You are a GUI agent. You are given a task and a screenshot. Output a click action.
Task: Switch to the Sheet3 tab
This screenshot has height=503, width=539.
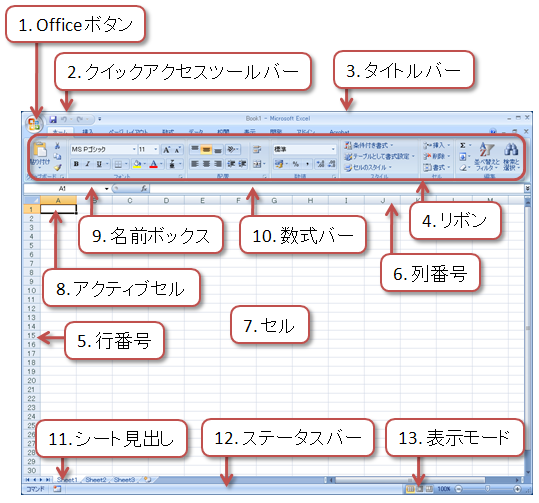(x=124, y=479)
